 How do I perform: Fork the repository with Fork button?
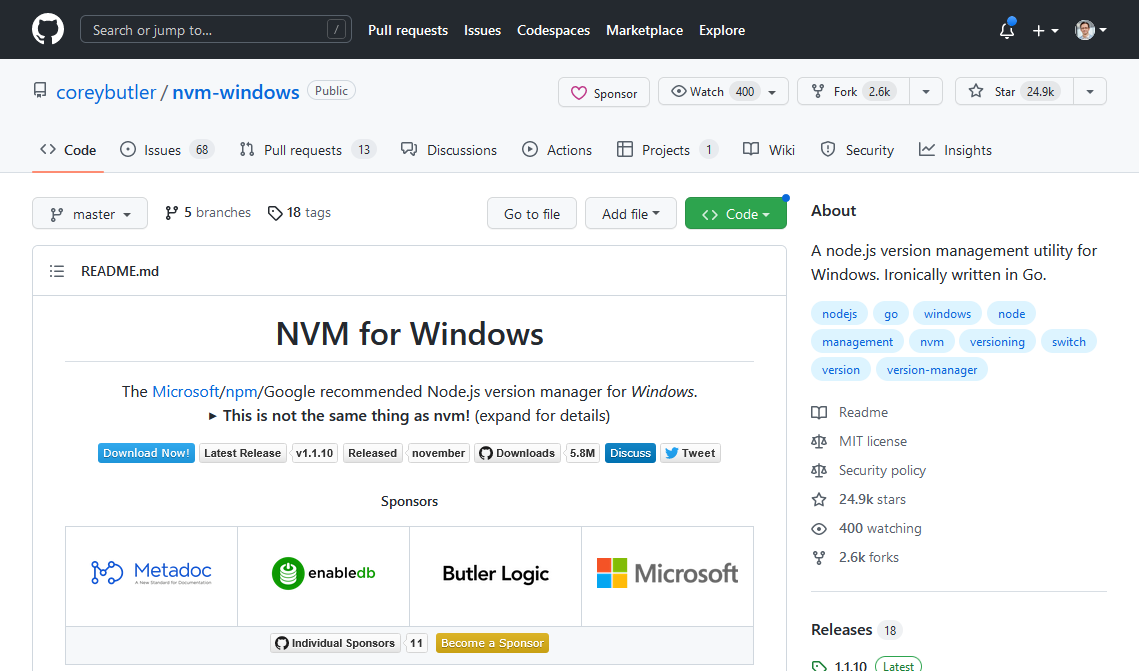[853, 92]
